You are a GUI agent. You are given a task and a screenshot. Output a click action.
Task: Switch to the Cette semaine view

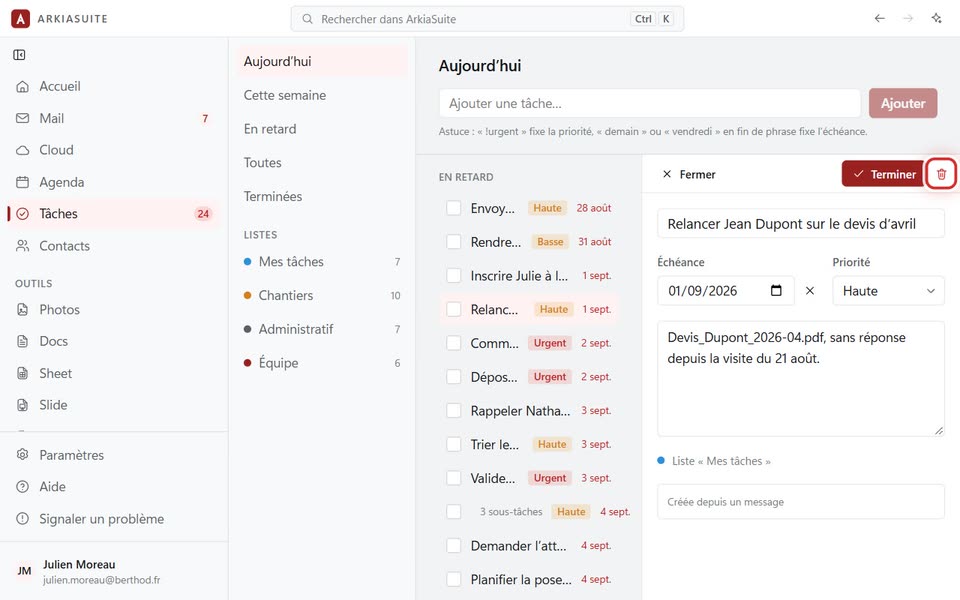point(321,96)
